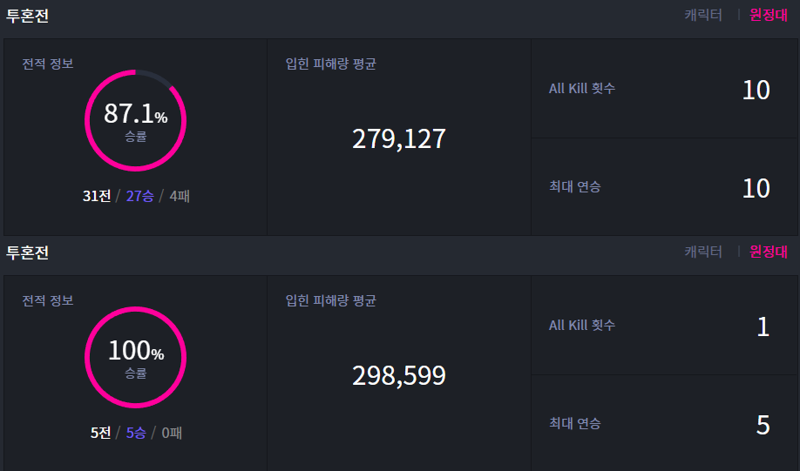Image resolution: width=800 pixels, height=471 pixels.
Task: Switch to 캐릭터 tab above the 87.1% panel
Action: pos(703,15)
